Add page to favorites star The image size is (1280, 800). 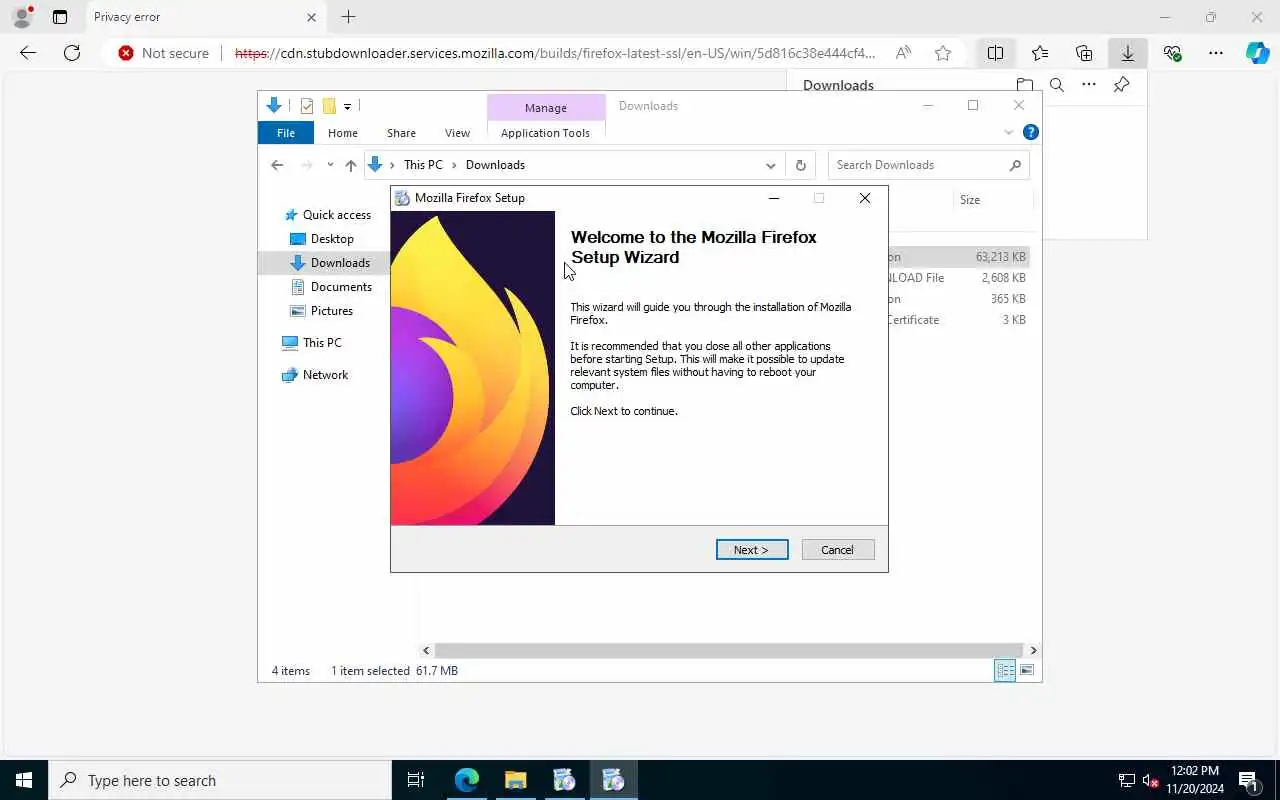pyautogui.click(x=943, y=53)
